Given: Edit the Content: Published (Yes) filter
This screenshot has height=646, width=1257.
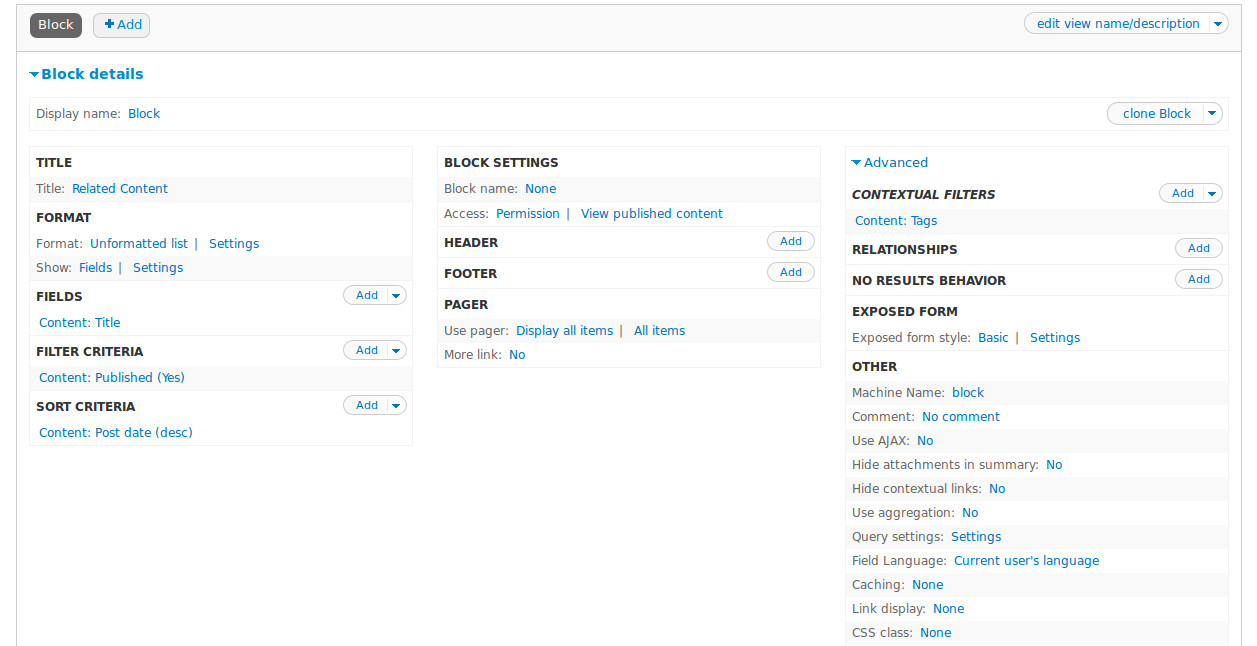Looking at the screenshot, I should [x=111, y=377].
